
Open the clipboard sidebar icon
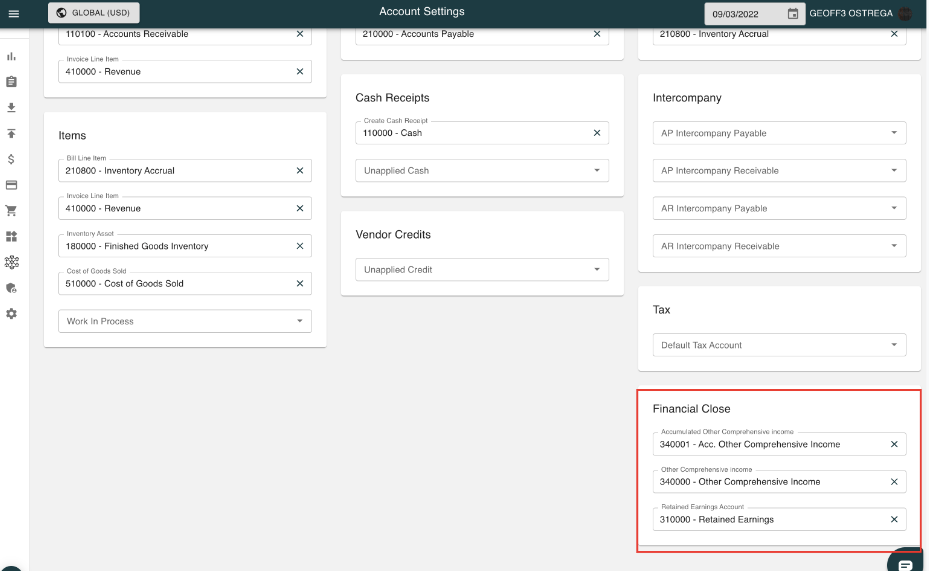click(x=11, y=82)
